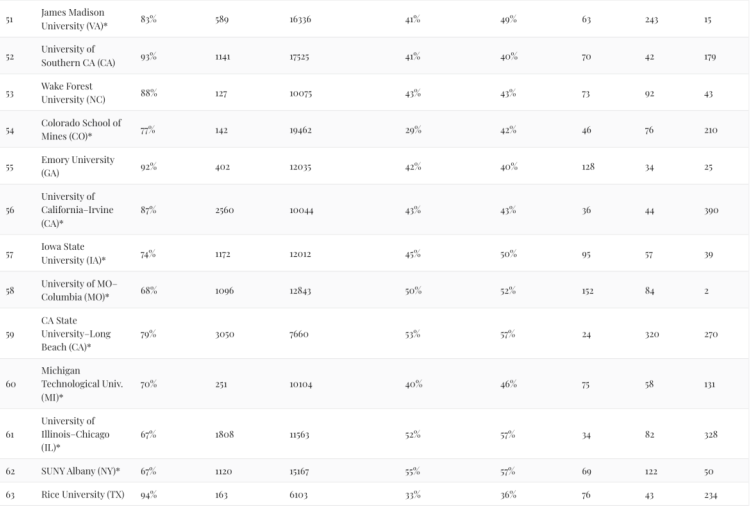Select University of Southern CA row name
The image size is (750, 506).
[x=78, y=56]
